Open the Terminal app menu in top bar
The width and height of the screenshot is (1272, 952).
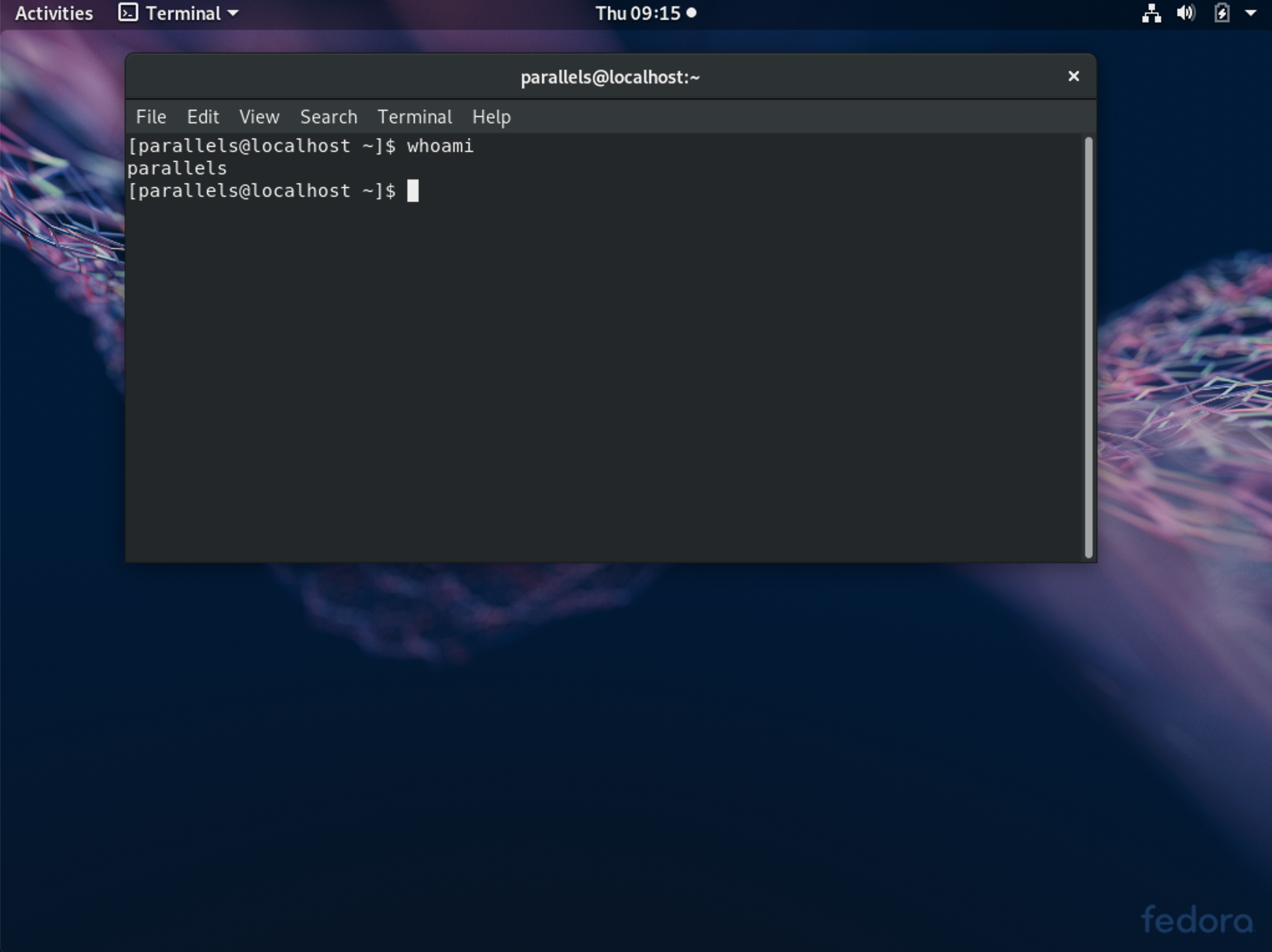point(179,13)
